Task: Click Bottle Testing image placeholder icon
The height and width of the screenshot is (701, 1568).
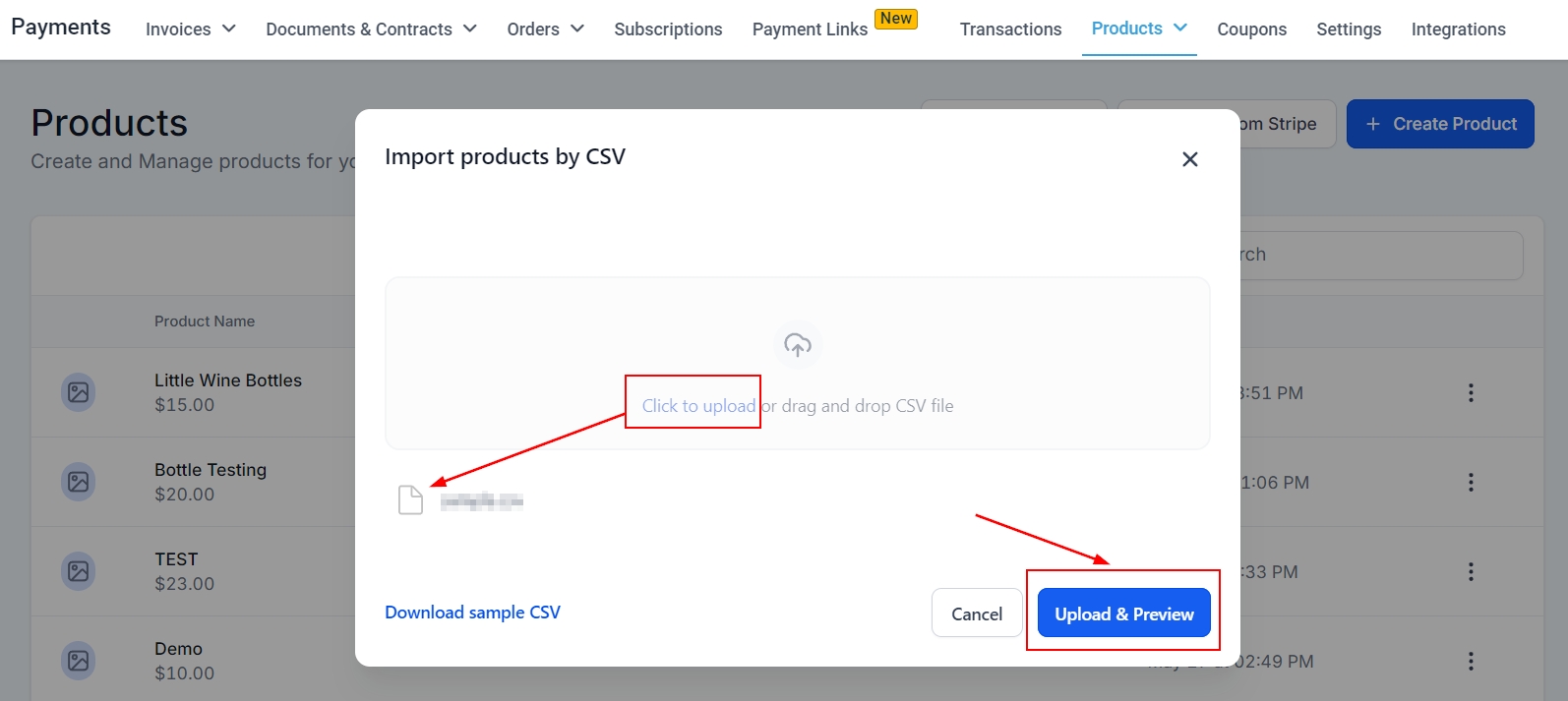Action: point(79,483)
